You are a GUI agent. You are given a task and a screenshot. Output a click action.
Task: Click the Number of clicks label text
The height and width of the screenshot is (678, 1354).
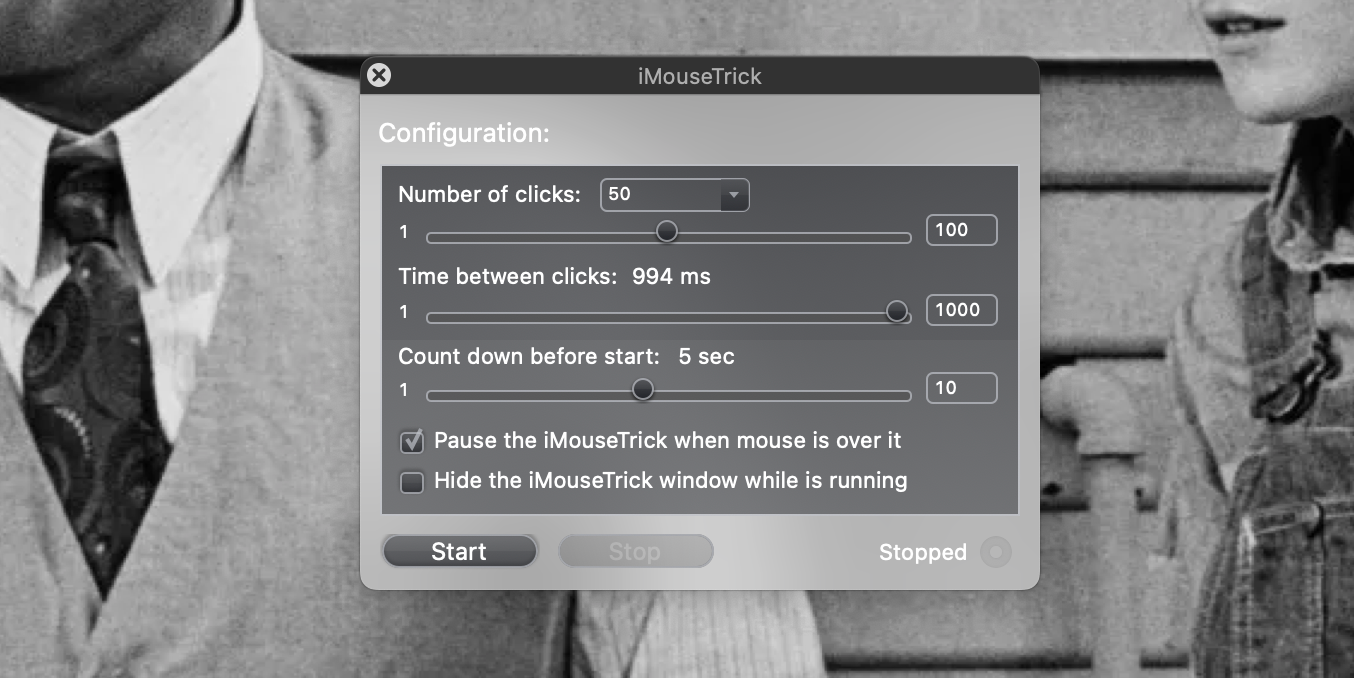click(x=489, y=195)
